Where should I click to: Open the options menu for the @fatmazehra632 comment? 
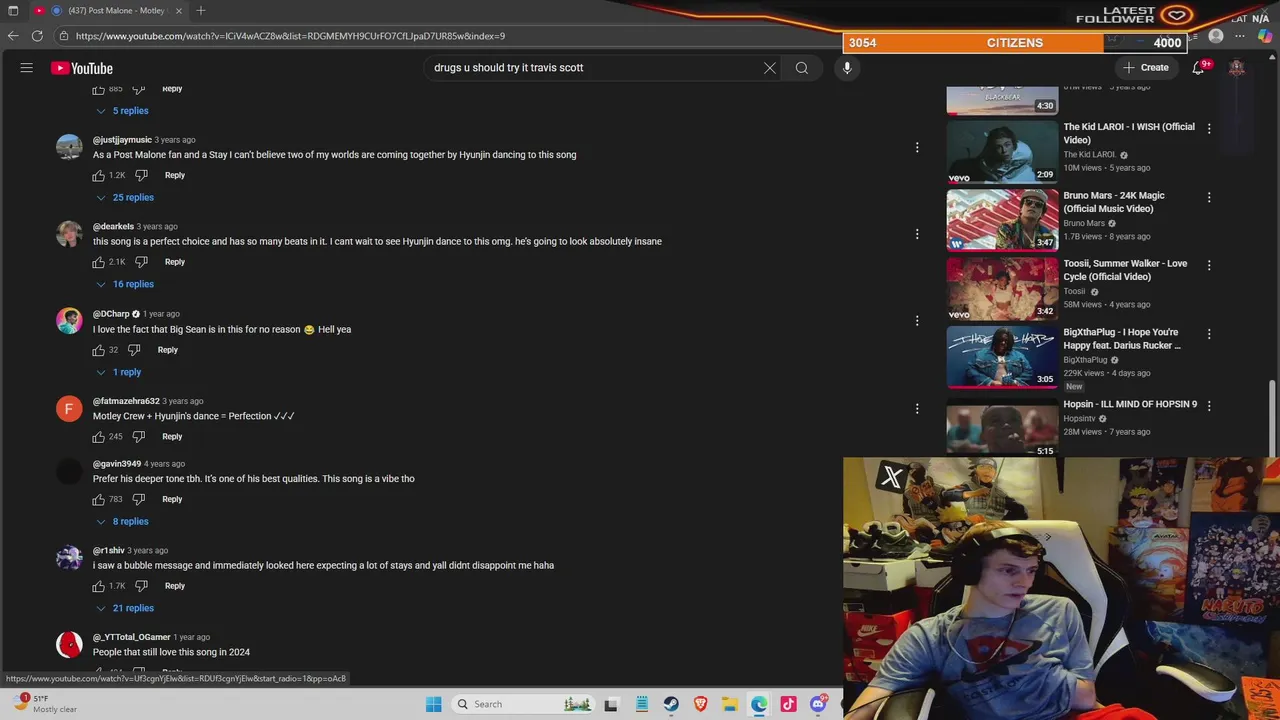pos(917,408)
